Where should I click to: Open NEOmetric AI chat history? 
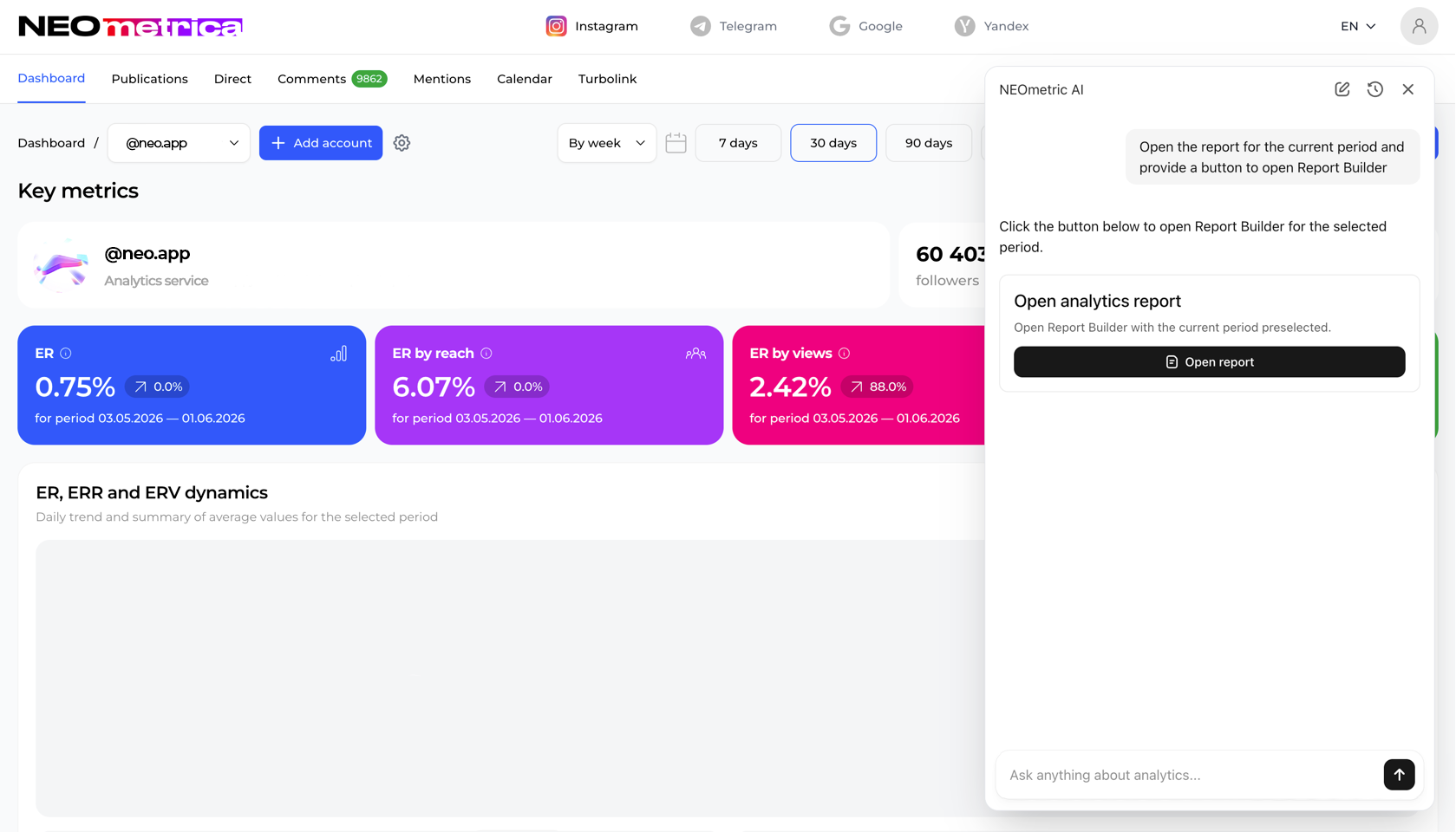[1374, 89]
